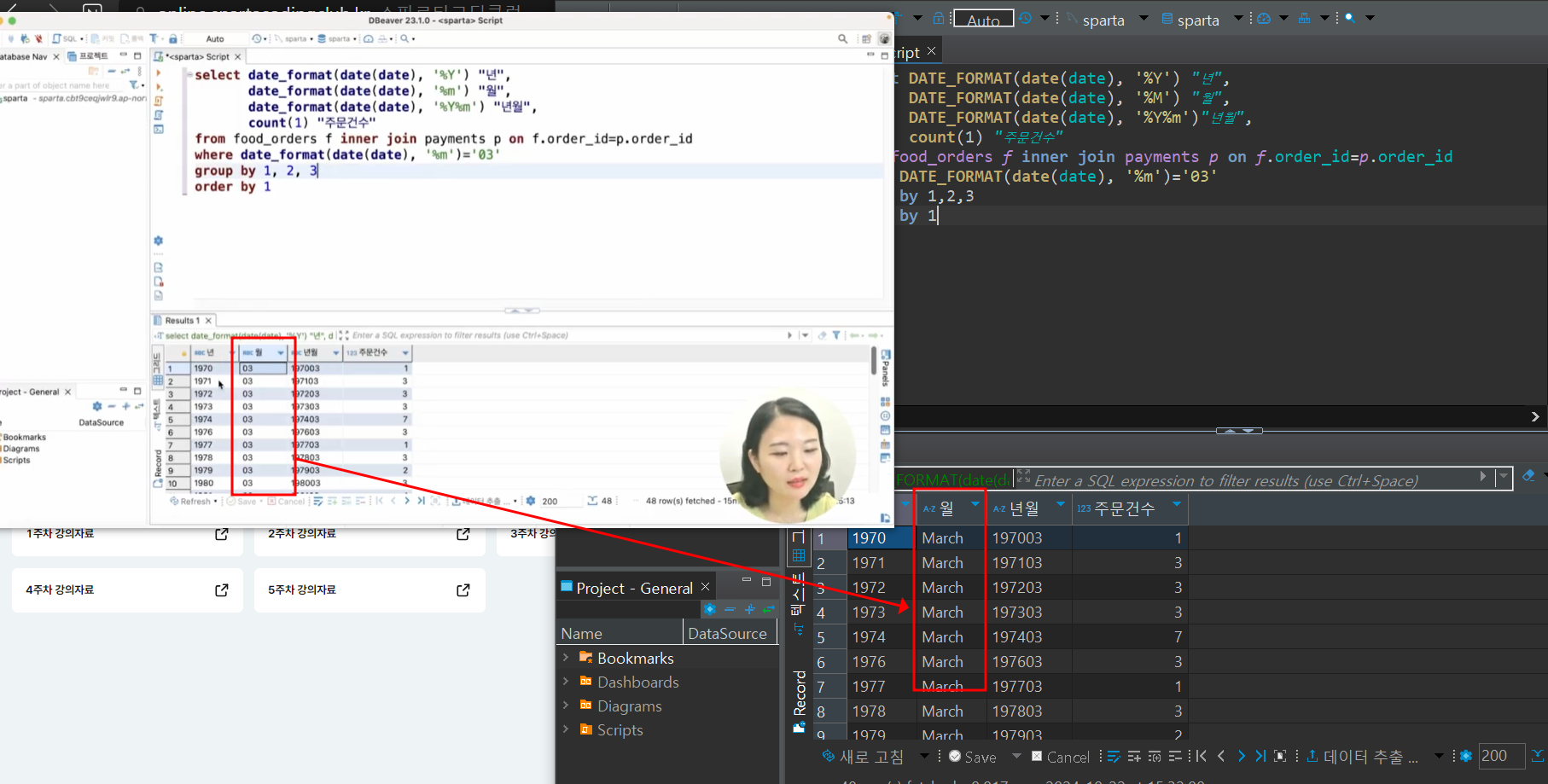Click edit cell value icon in dark results toolbar

click(1114, 756)
